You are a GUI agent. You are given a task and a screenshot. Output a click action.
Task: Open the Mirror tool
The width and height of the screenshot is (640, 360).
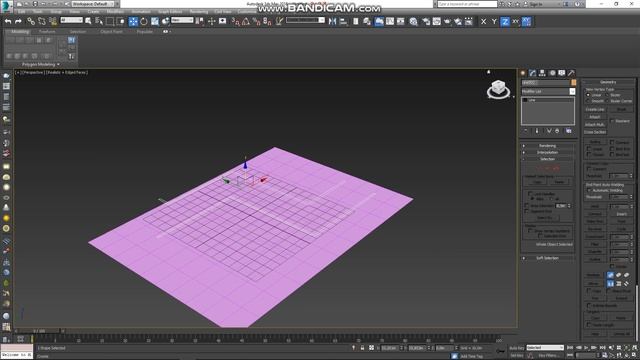pyautogui.click(x=332, y=21)
